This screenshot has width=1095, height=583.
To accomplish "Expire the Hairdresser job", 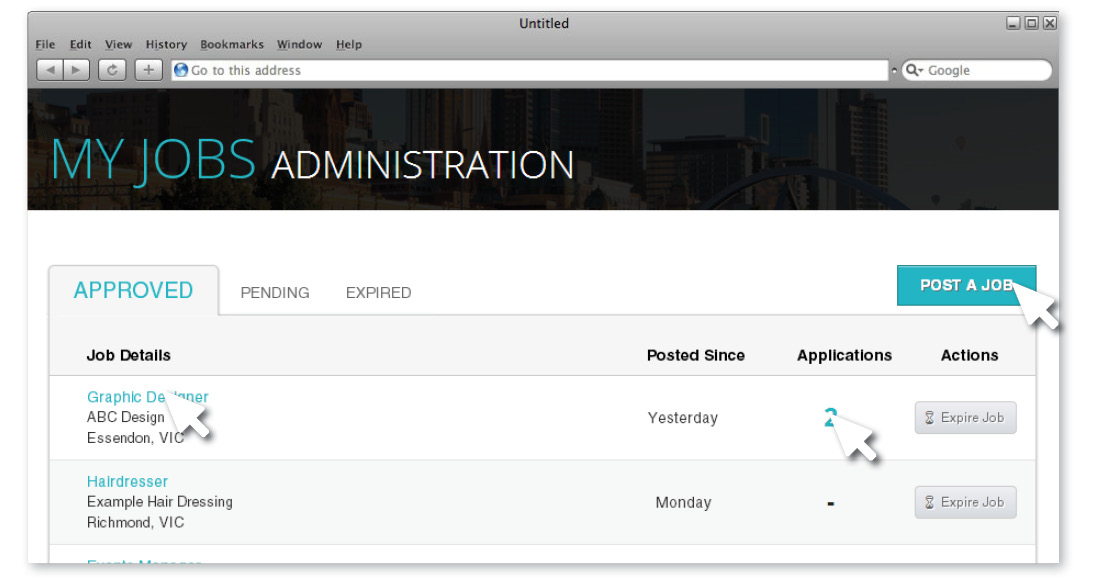I will point(965,502).
